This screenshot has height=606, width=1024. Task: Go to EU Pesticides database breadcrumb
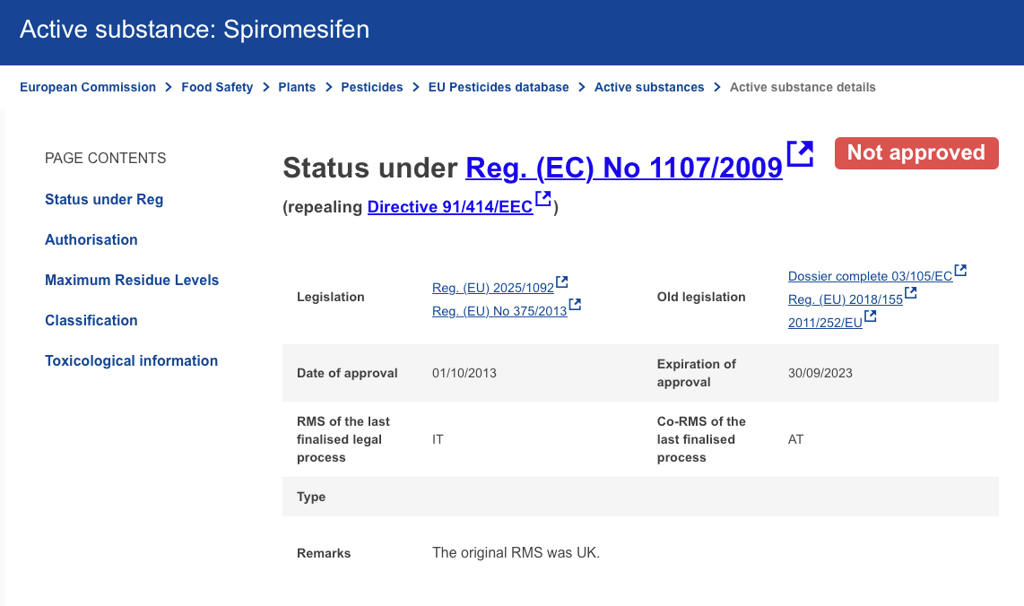pos(498,87)
